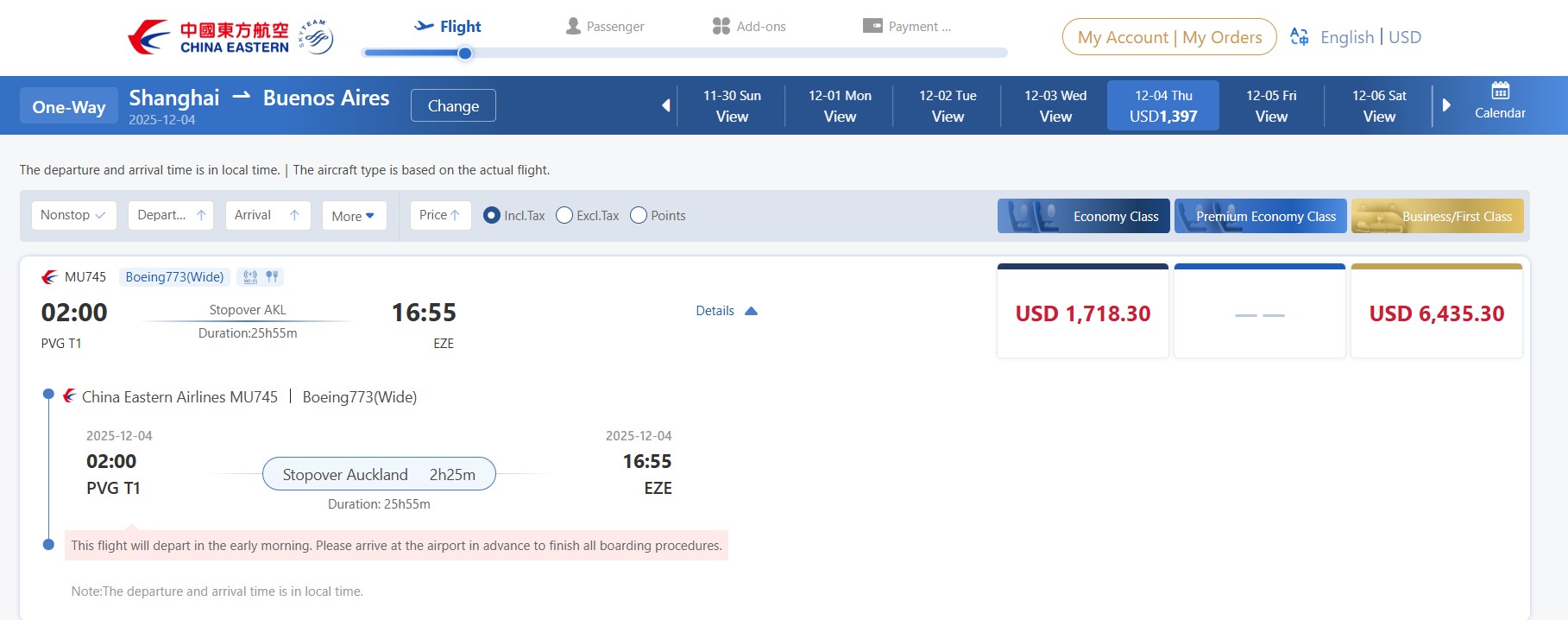Open My Orders link
1568x620 pixels.
tap(1222, 37)
